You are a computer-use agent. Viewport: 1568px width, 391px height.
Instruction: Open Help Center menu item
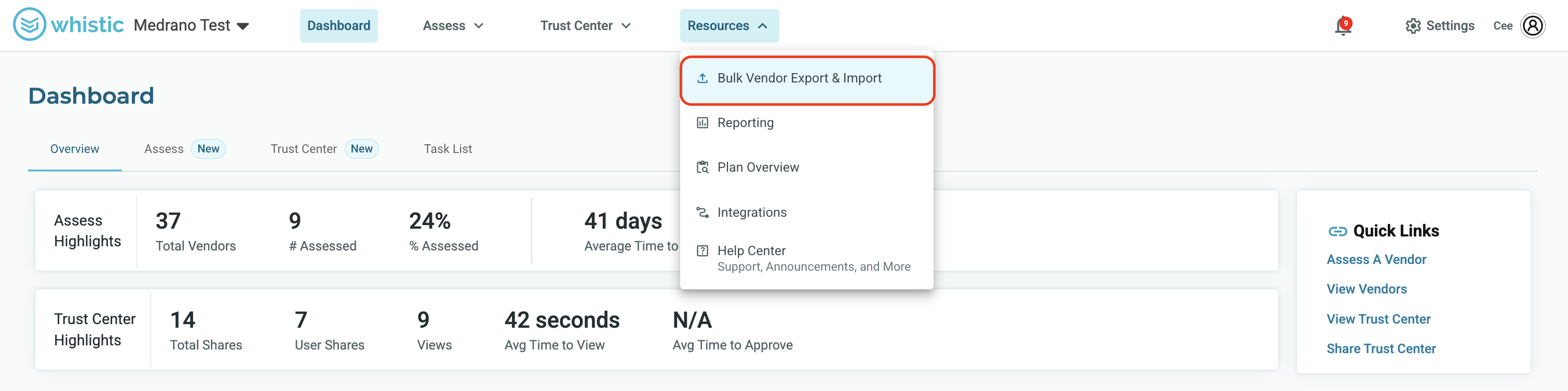click(806, 258)
